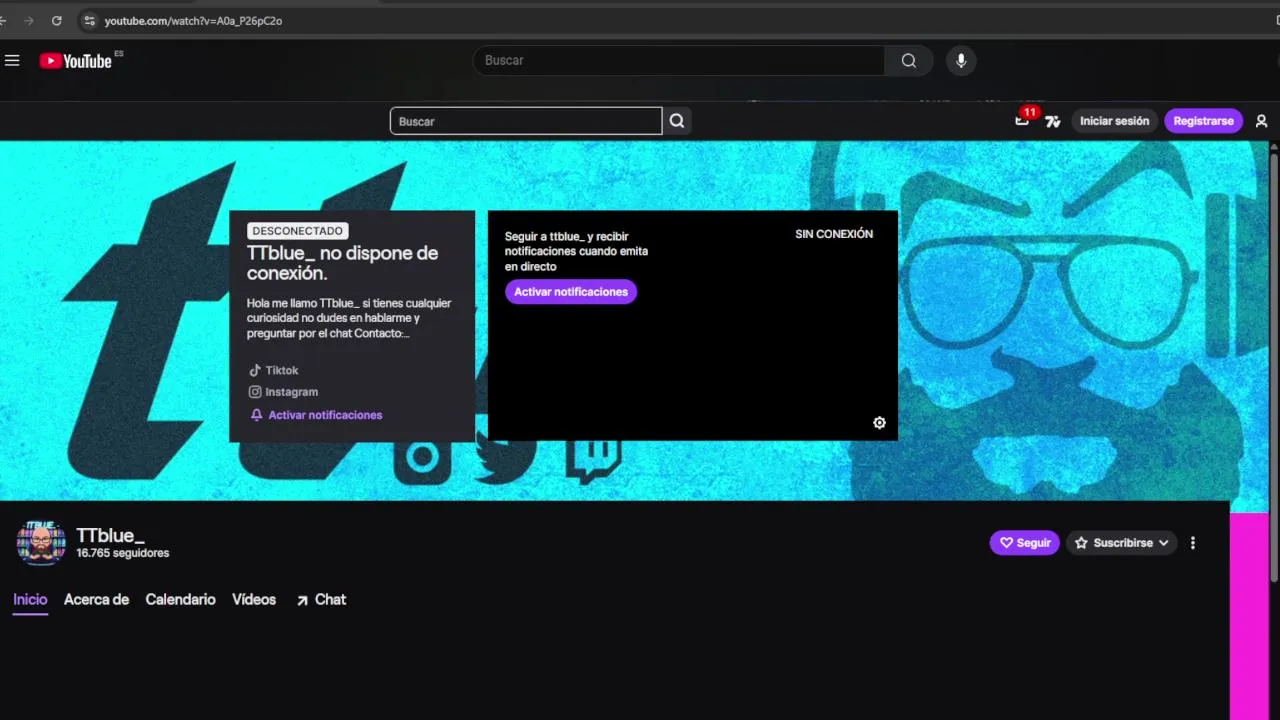Click the YouTube search magnifier button

click(x=908, y=60)
